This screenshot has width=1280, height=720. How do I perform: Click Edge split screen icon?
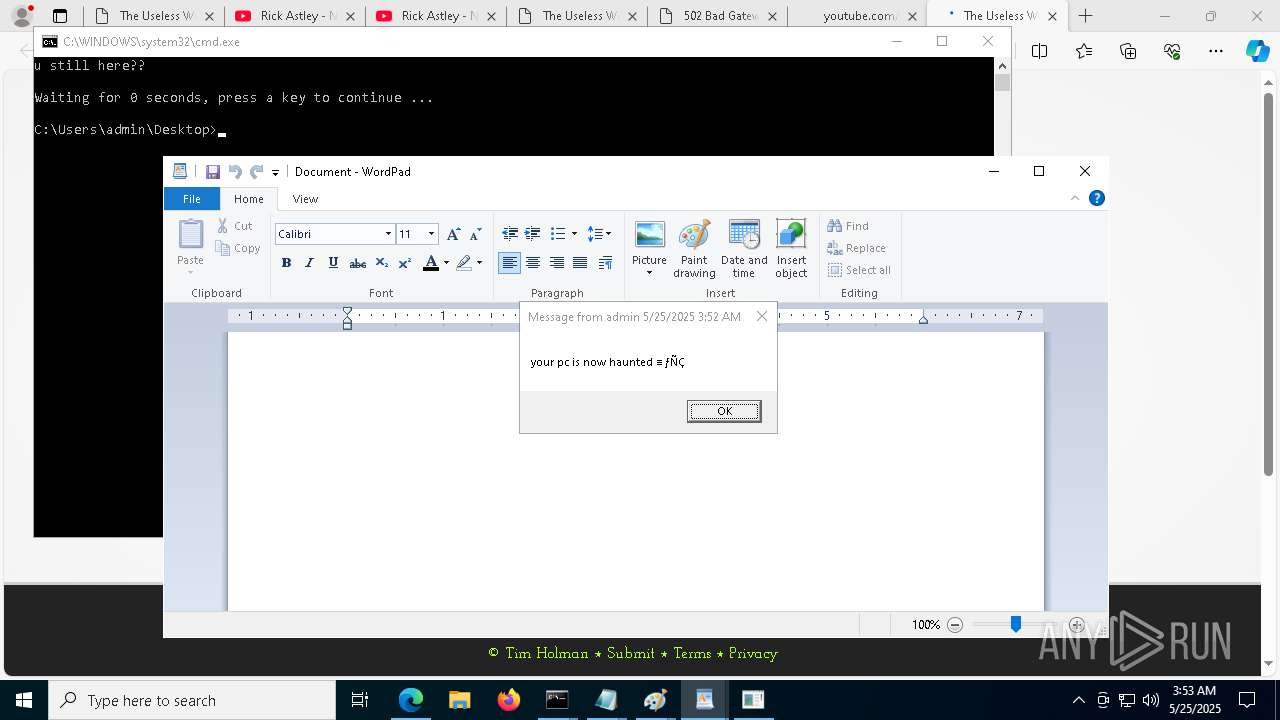click(x=1040, y=51)
